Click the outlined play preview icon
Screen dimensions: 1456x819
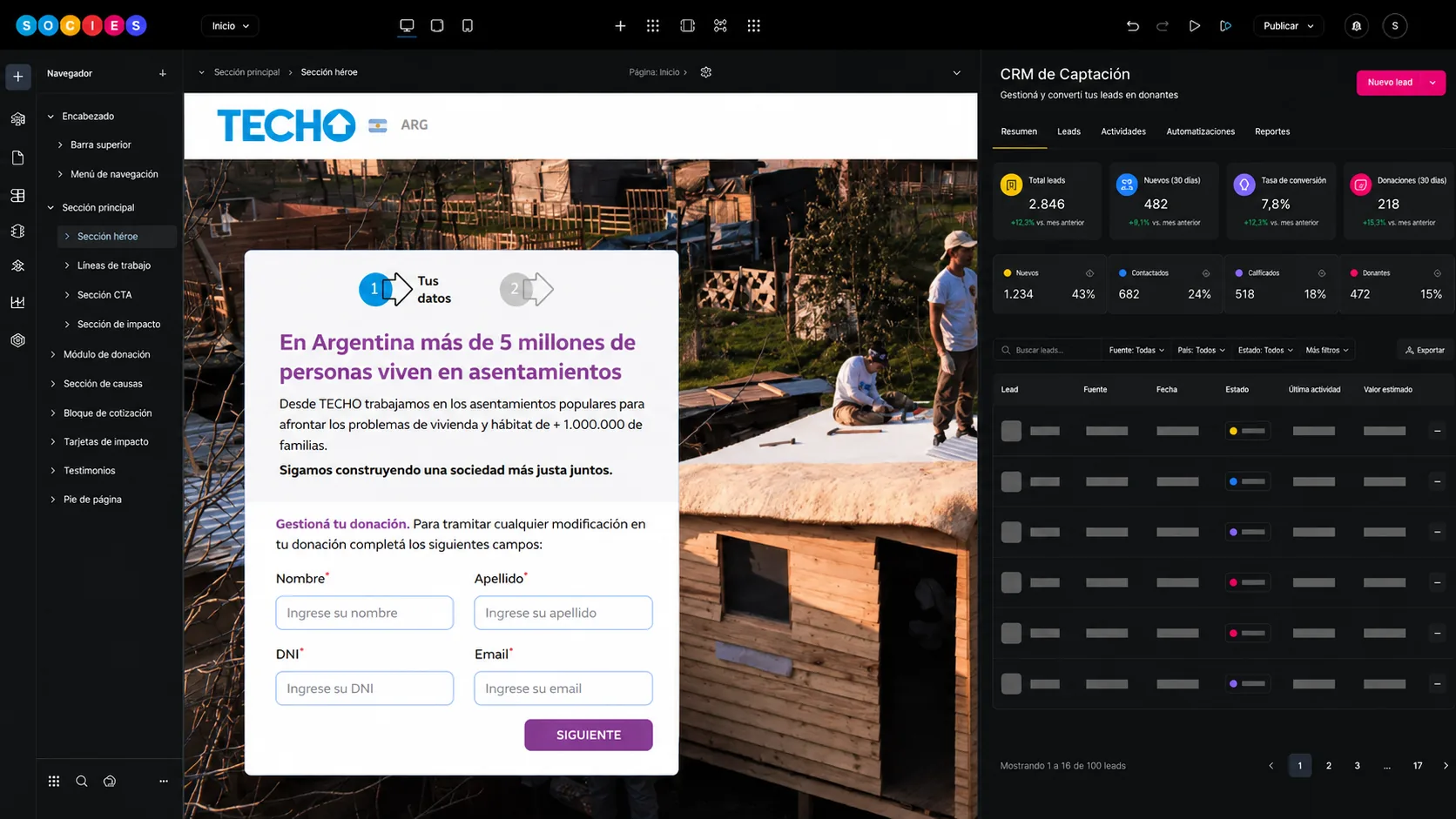1195,26
